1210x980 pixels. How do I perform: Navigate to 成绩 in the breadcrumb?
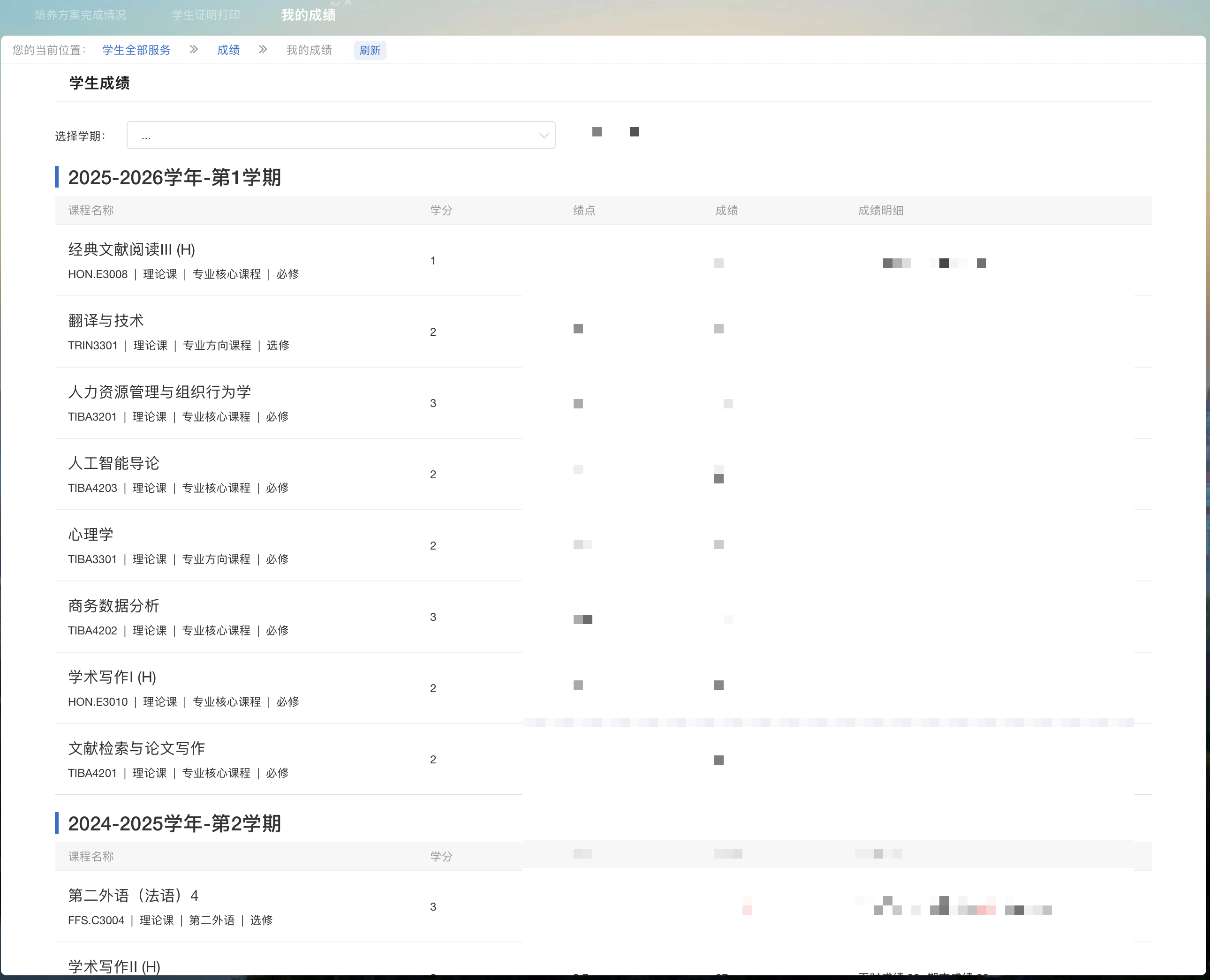pos(228,50)
